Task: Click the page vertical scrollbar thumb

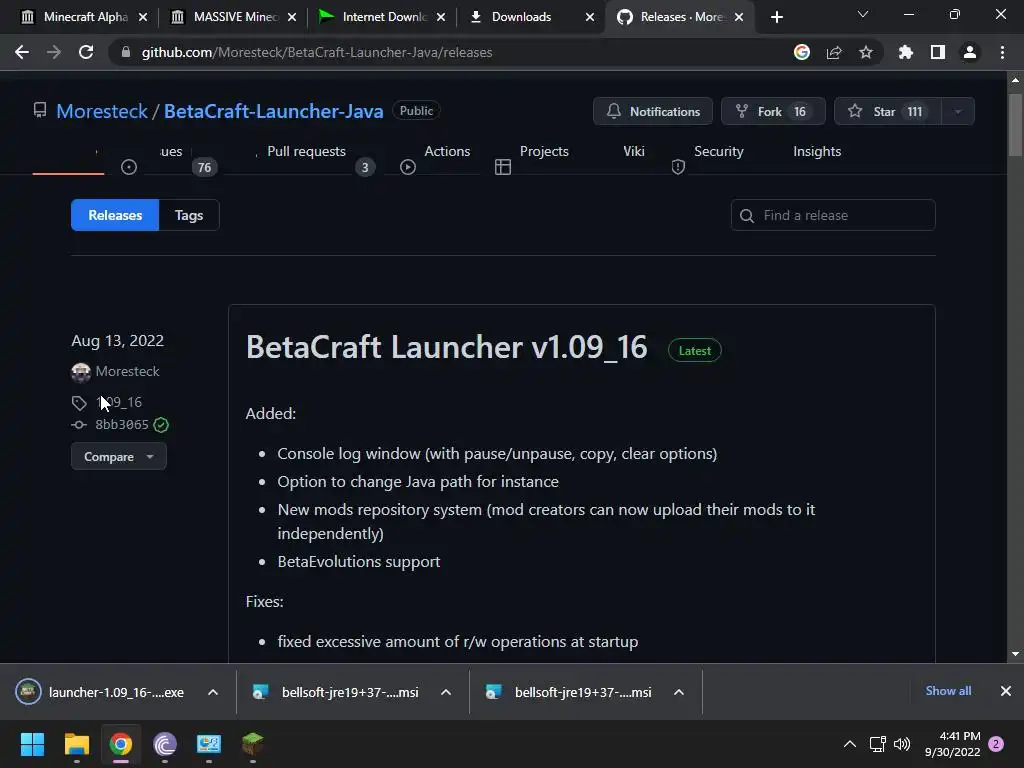Action: point(1015,125)
